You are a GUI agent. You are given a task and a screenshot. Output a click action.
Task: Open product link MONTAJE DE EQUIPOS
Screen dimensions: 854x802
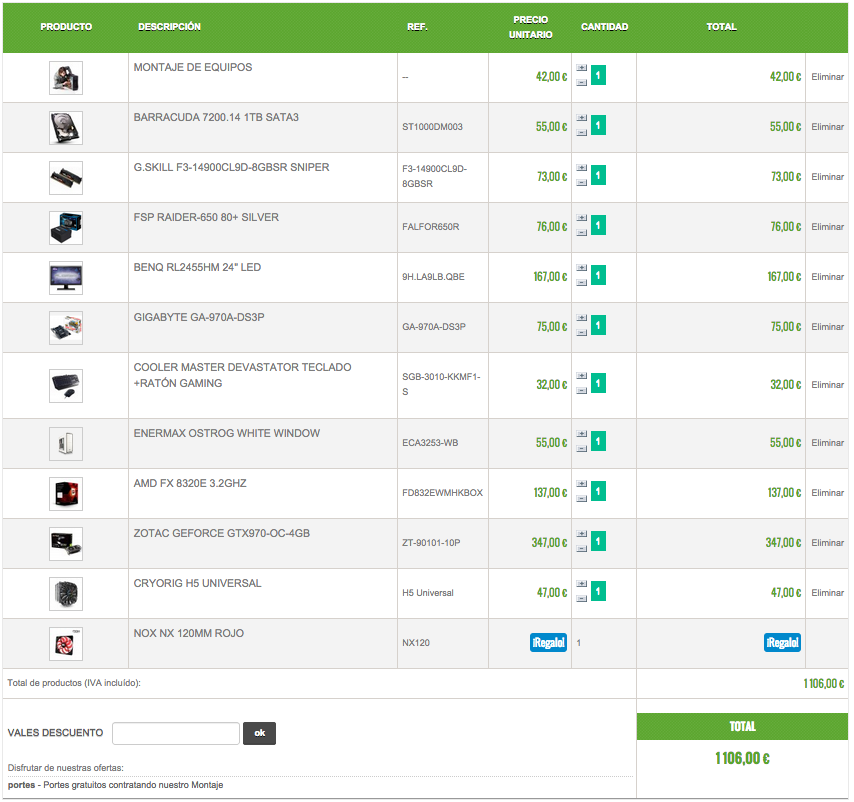pyautogui.click(x=193, y=68)
